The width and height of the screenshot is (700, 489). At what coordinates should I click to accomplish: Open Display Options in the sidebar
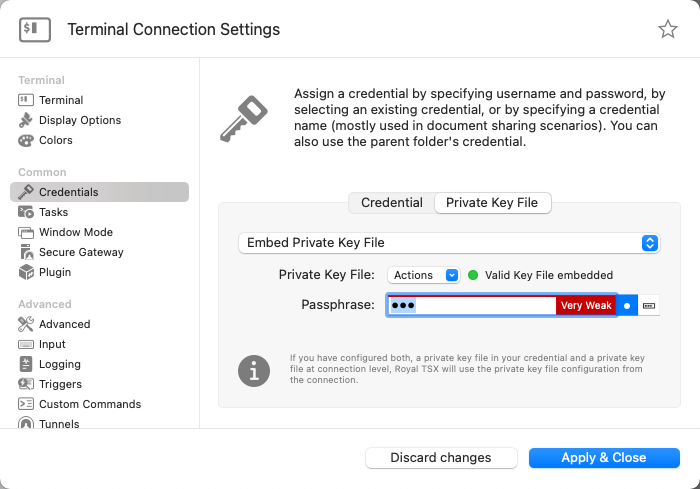point(79,120)
